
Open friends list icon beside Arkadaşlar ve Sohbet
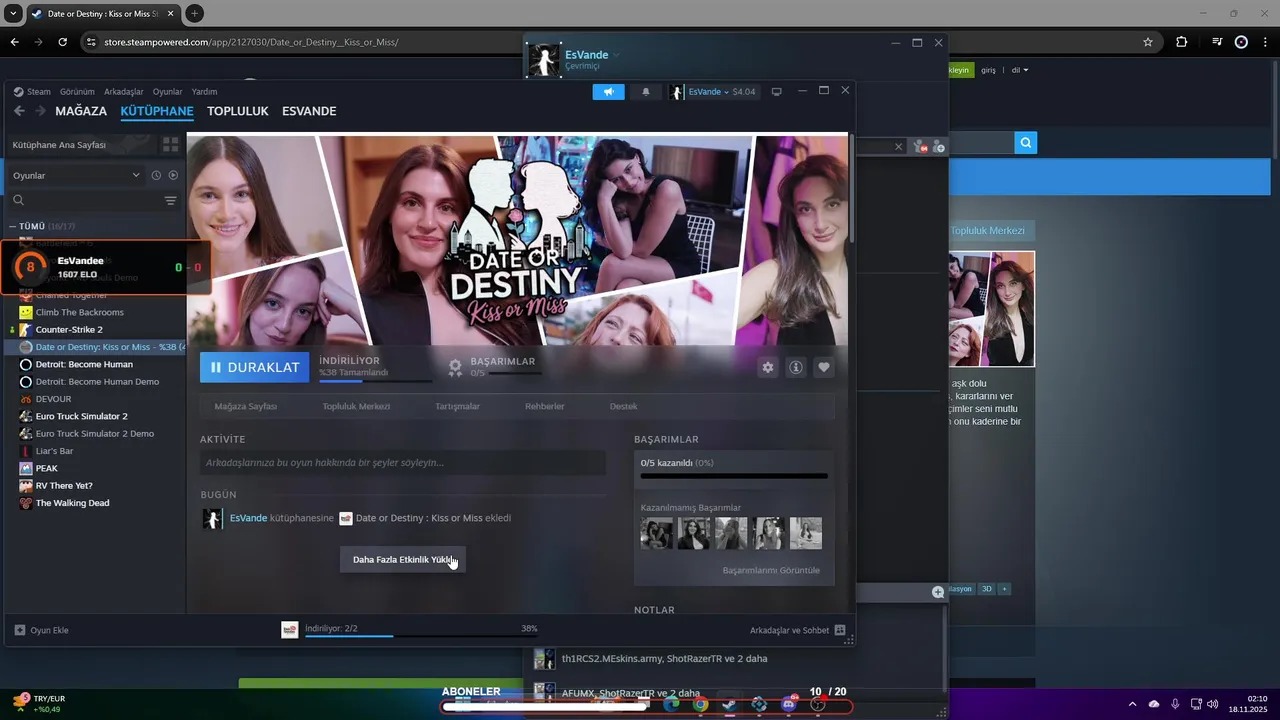(840, 630)
